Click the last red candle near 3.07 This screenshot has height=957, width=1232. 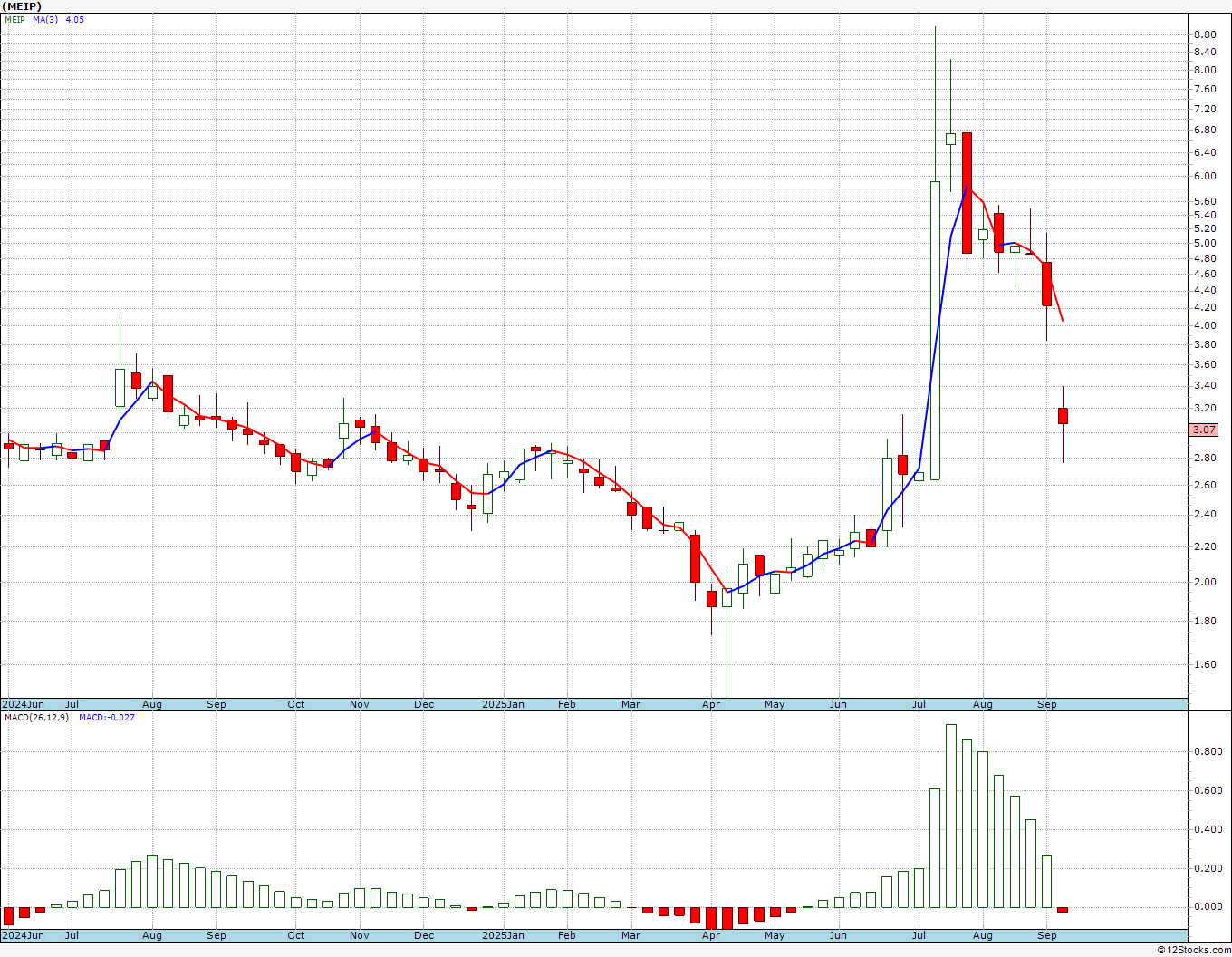pyautogui.click(x=1063, y=415)
